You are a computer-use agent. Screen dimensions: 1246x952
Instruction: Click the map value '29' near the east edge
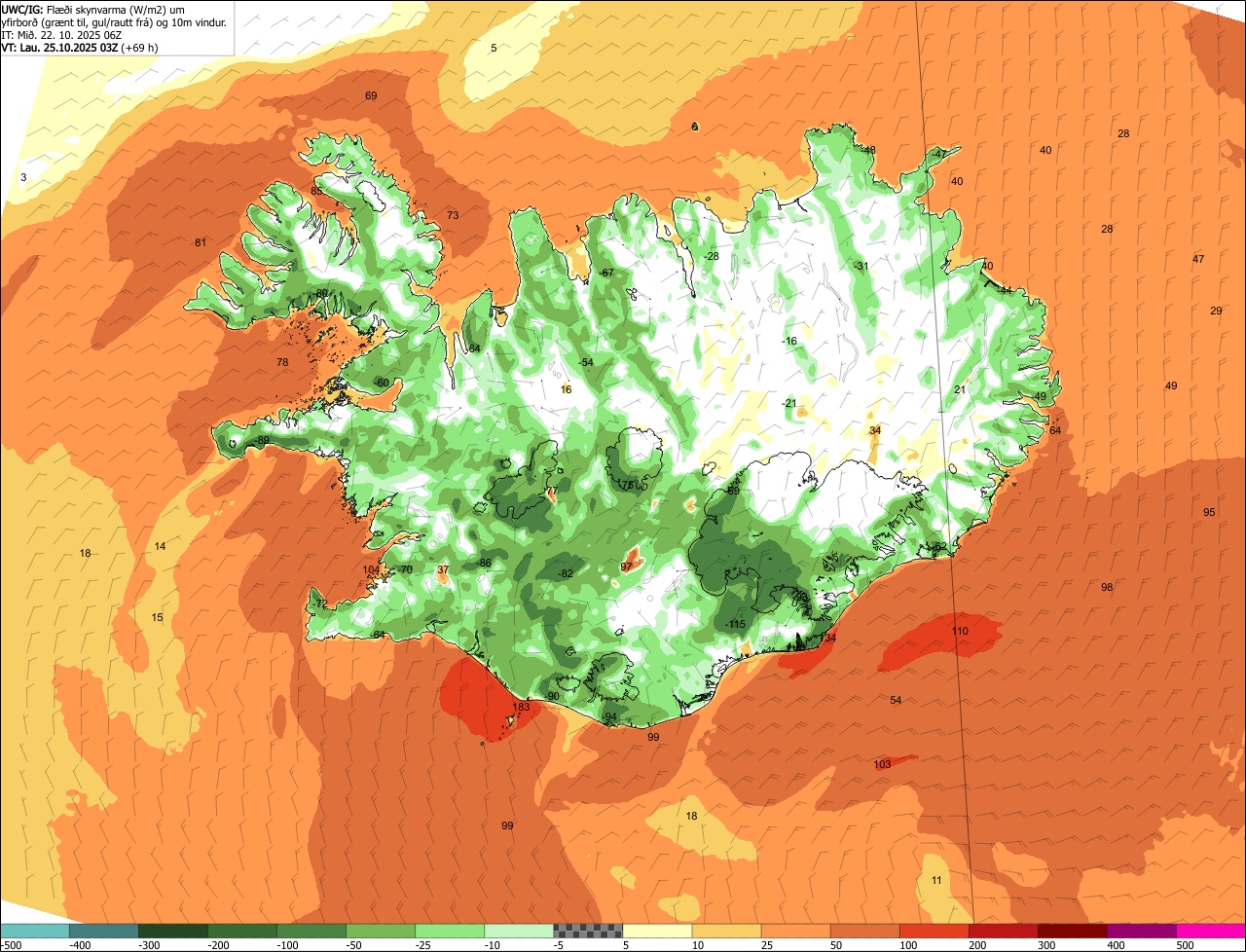[1216, 311]
